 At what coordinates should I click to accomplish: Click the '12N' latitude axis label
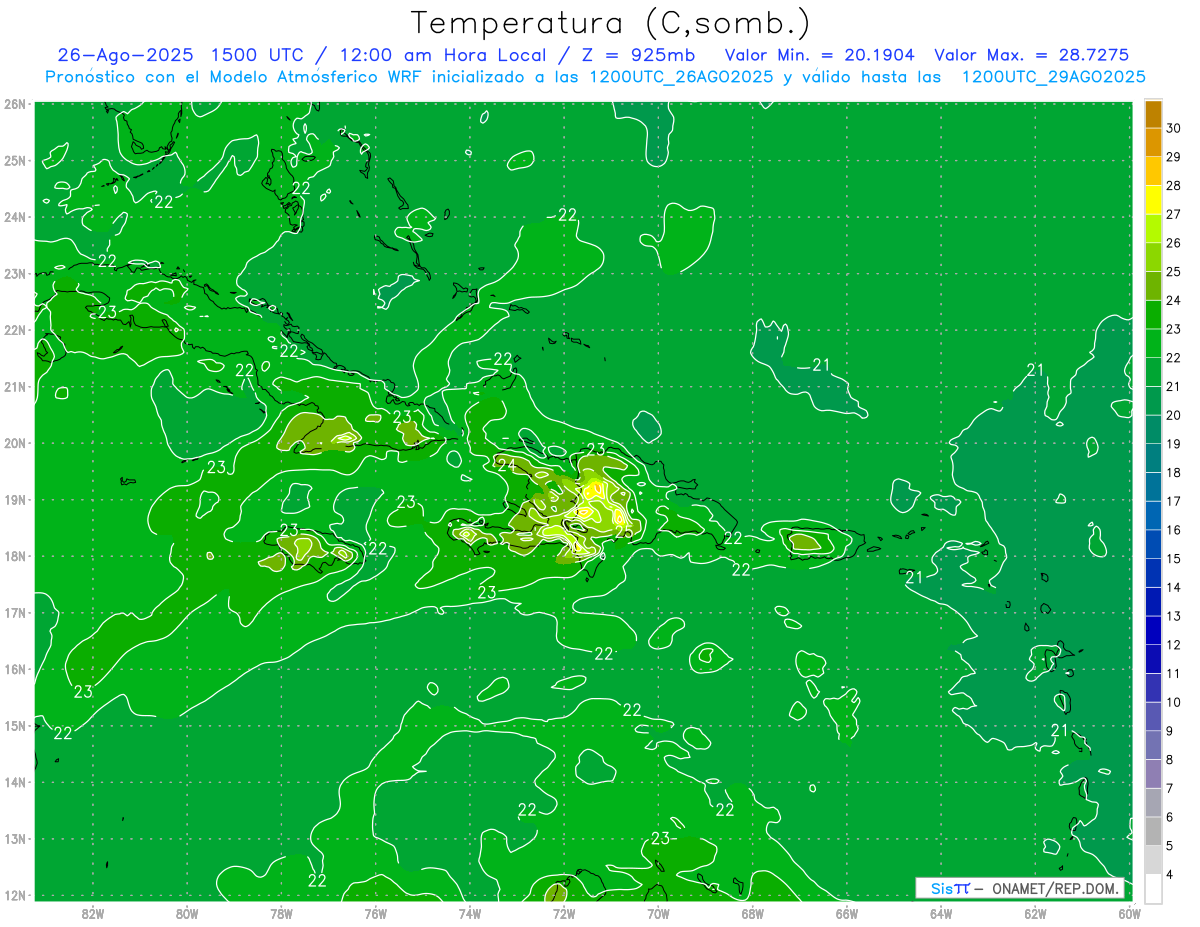[15, 895]
